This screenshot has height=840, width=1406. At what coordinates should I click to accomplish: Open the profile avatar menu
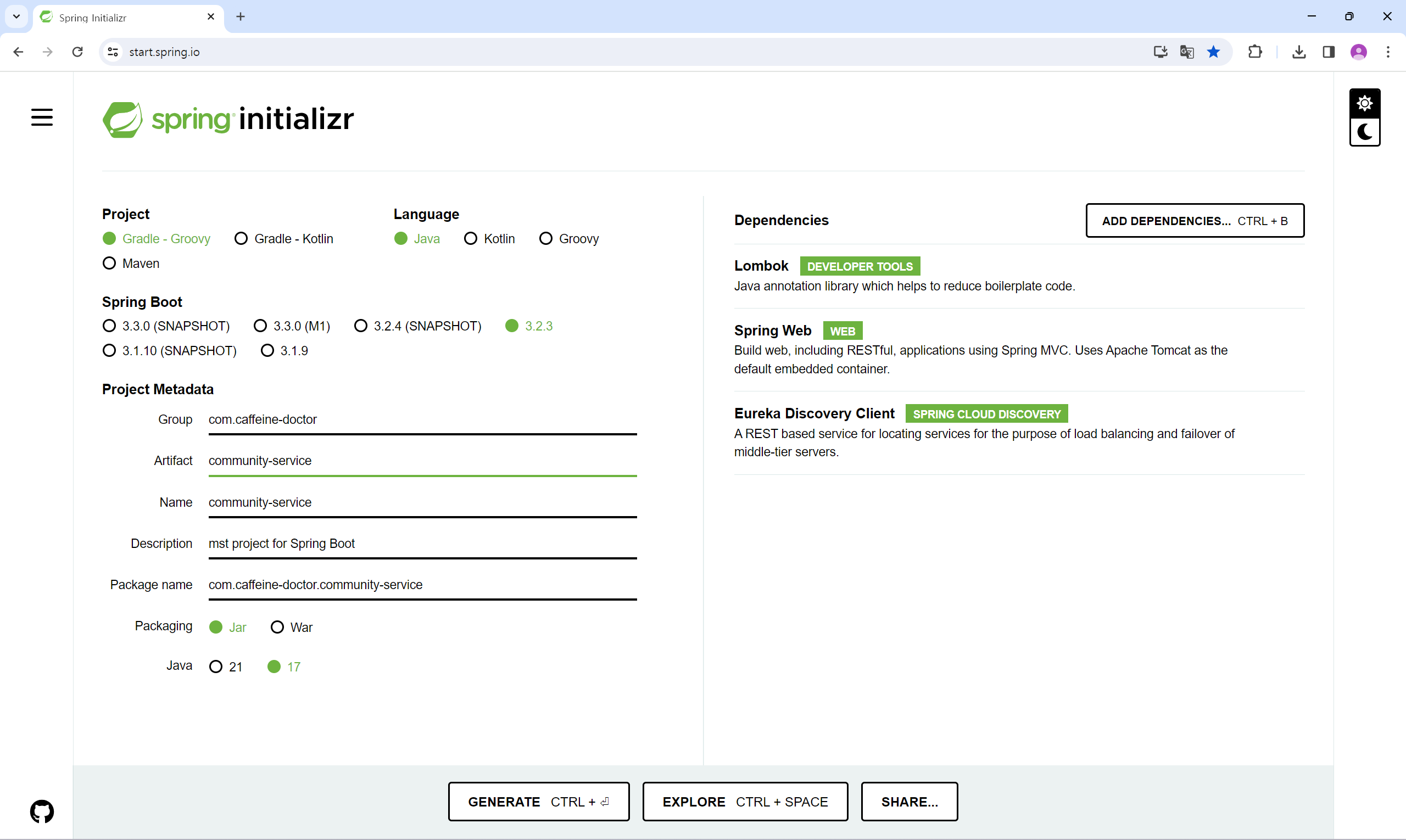click(x=1358, y=52)
